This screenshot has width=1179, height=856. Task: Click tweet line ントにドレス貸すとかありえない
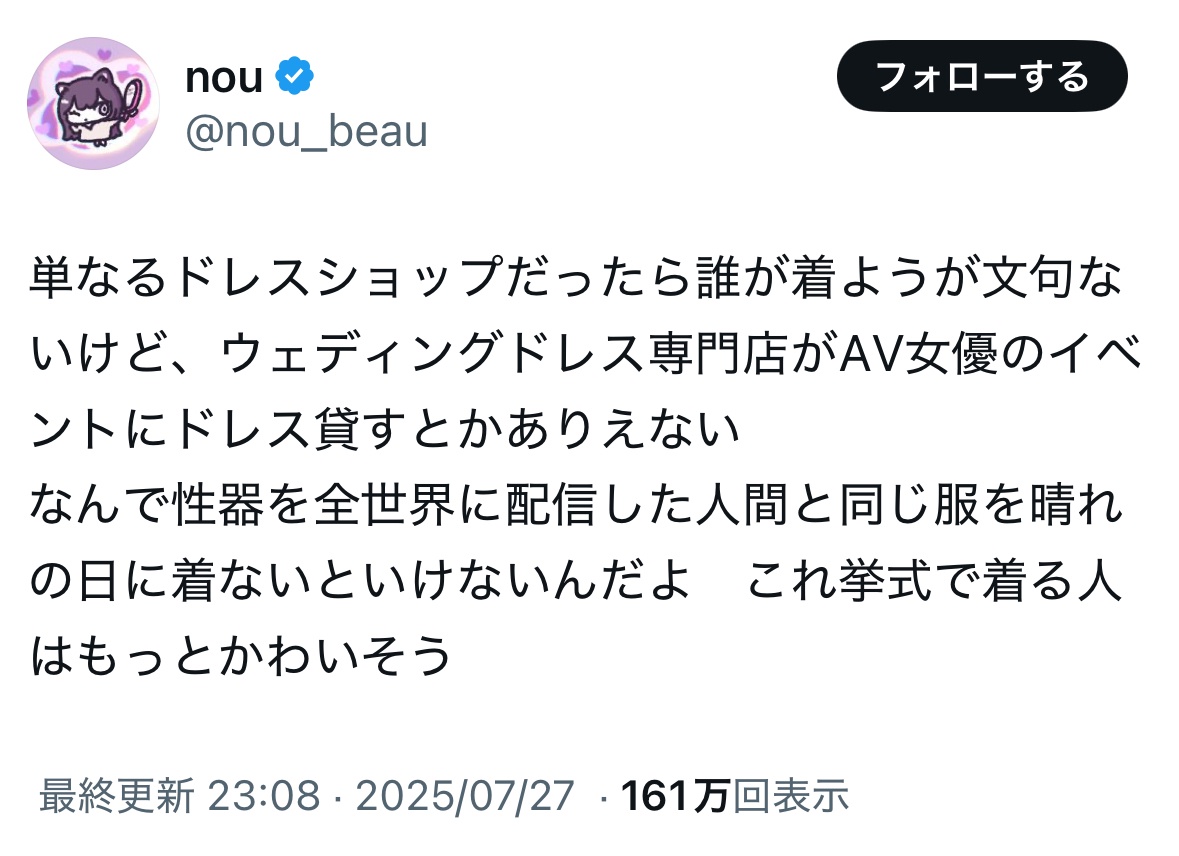pyautogui.click(x=385, y=433)
